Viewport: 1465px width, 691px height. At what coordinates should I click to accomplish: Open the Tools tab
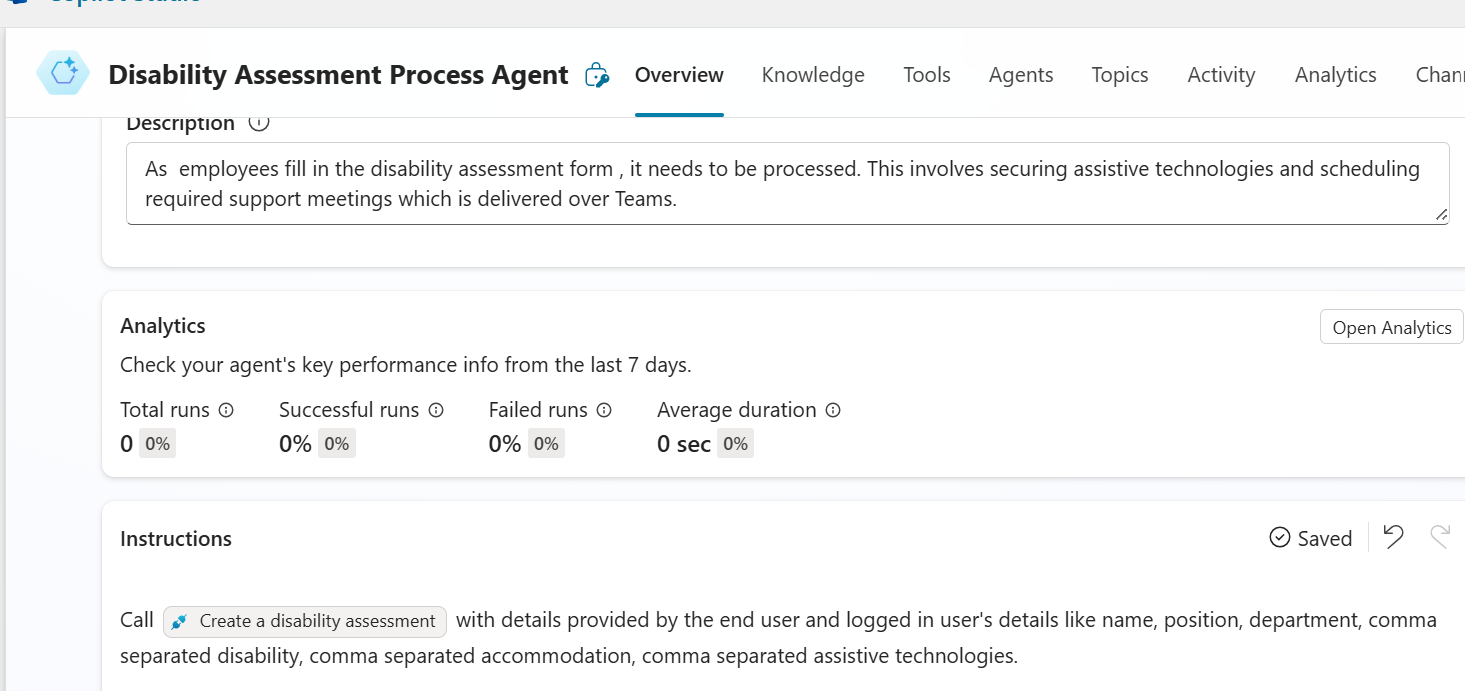pyautogui.click(x=927, y=75)
